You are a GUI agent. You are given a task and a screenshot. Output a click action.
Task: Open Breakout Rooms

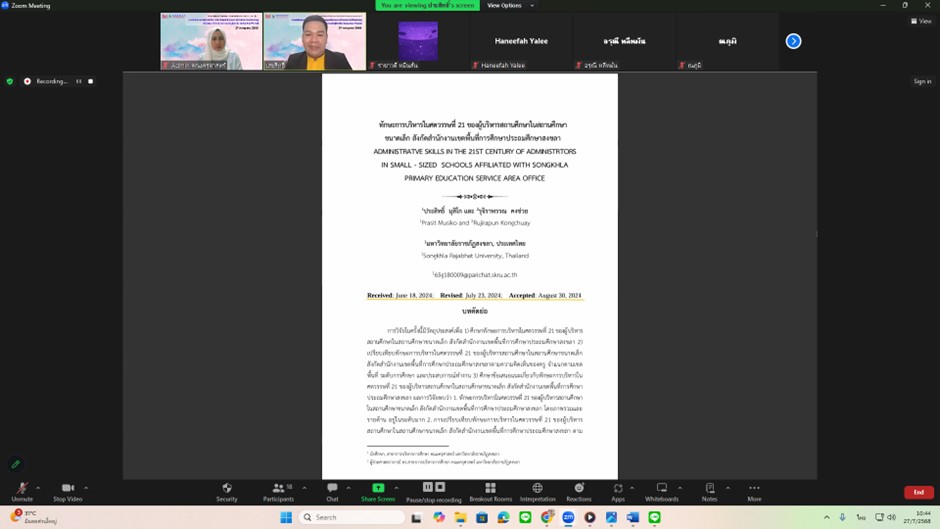pos(490,492)
